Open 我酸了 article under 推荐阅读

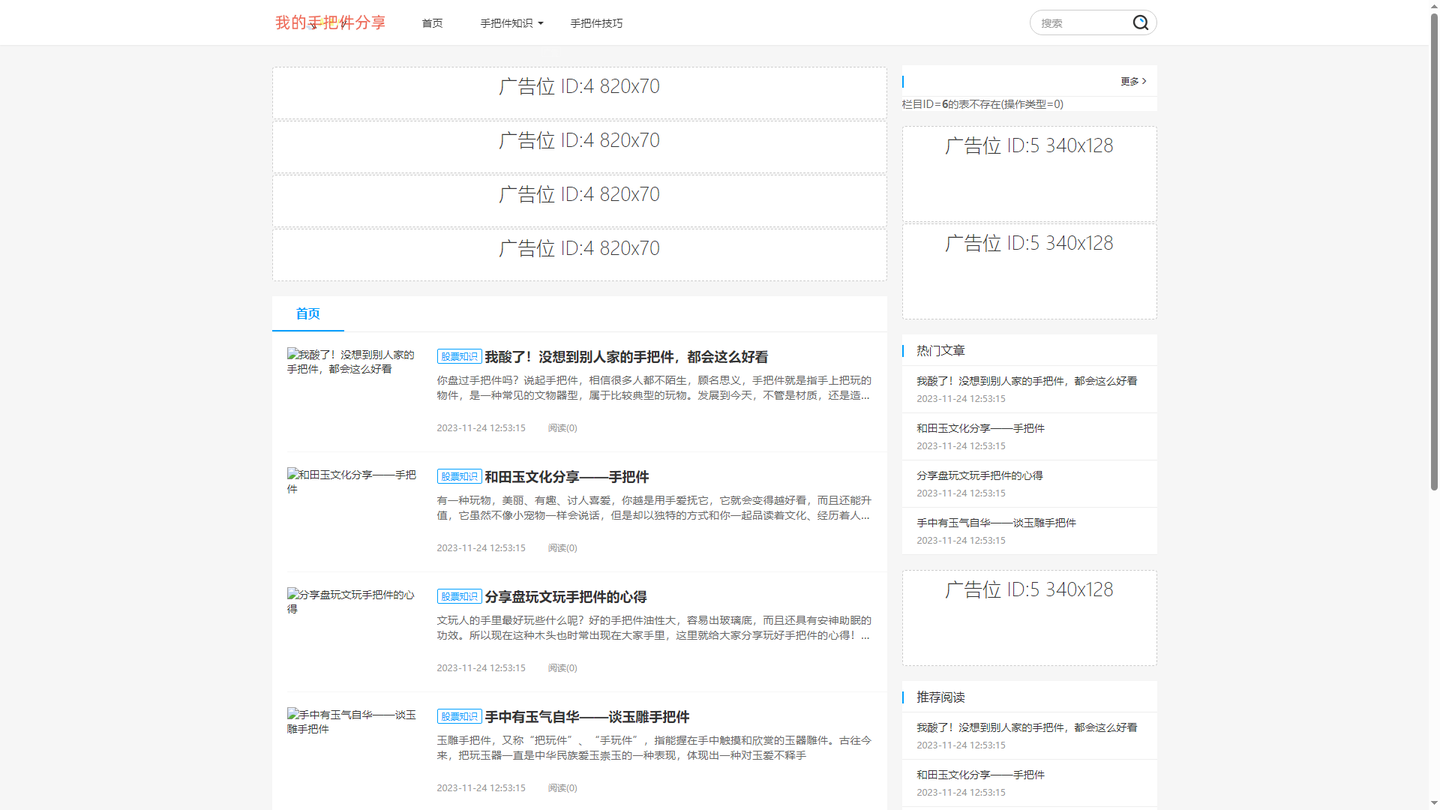(1027, 728)
